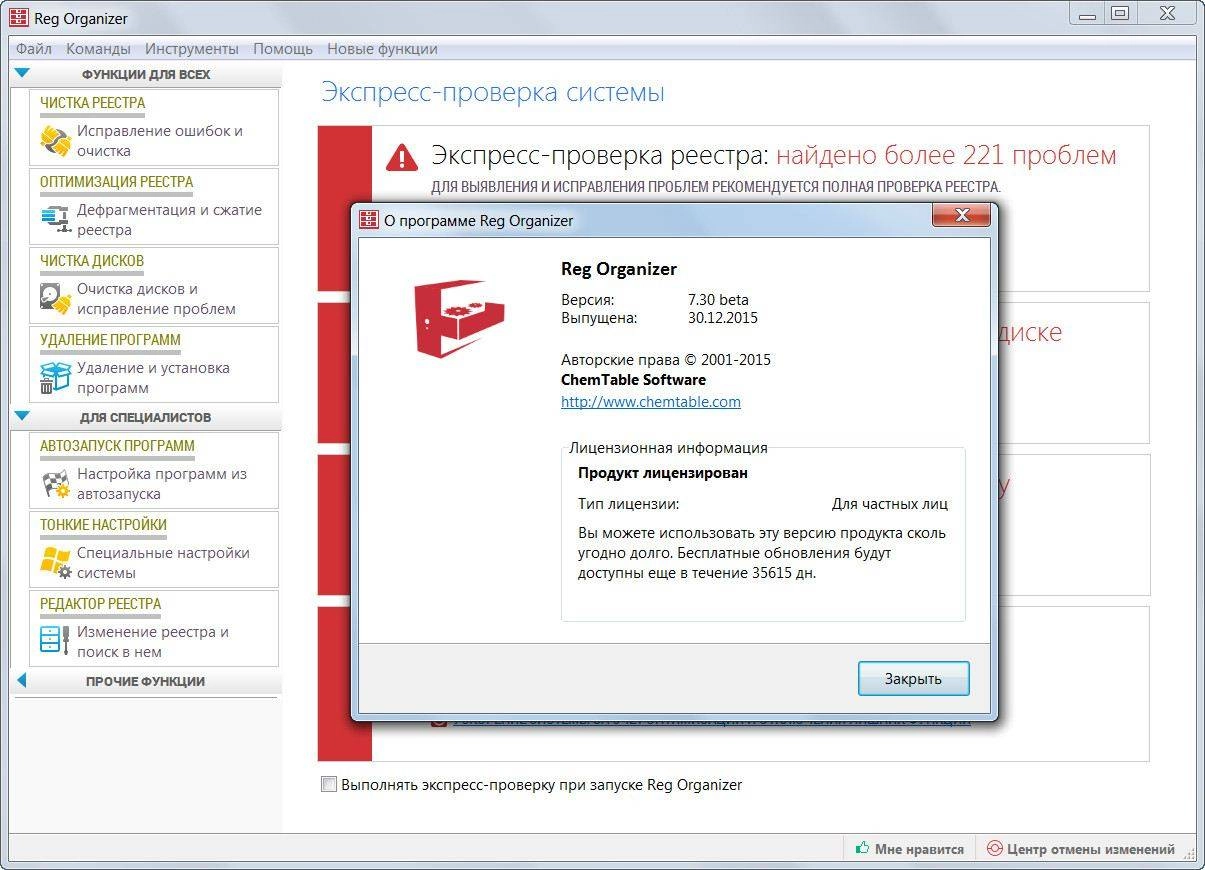Viewport: 1205px width, 870px height.
Task: Open the Новые функции menu
Action: coord(382,49)
